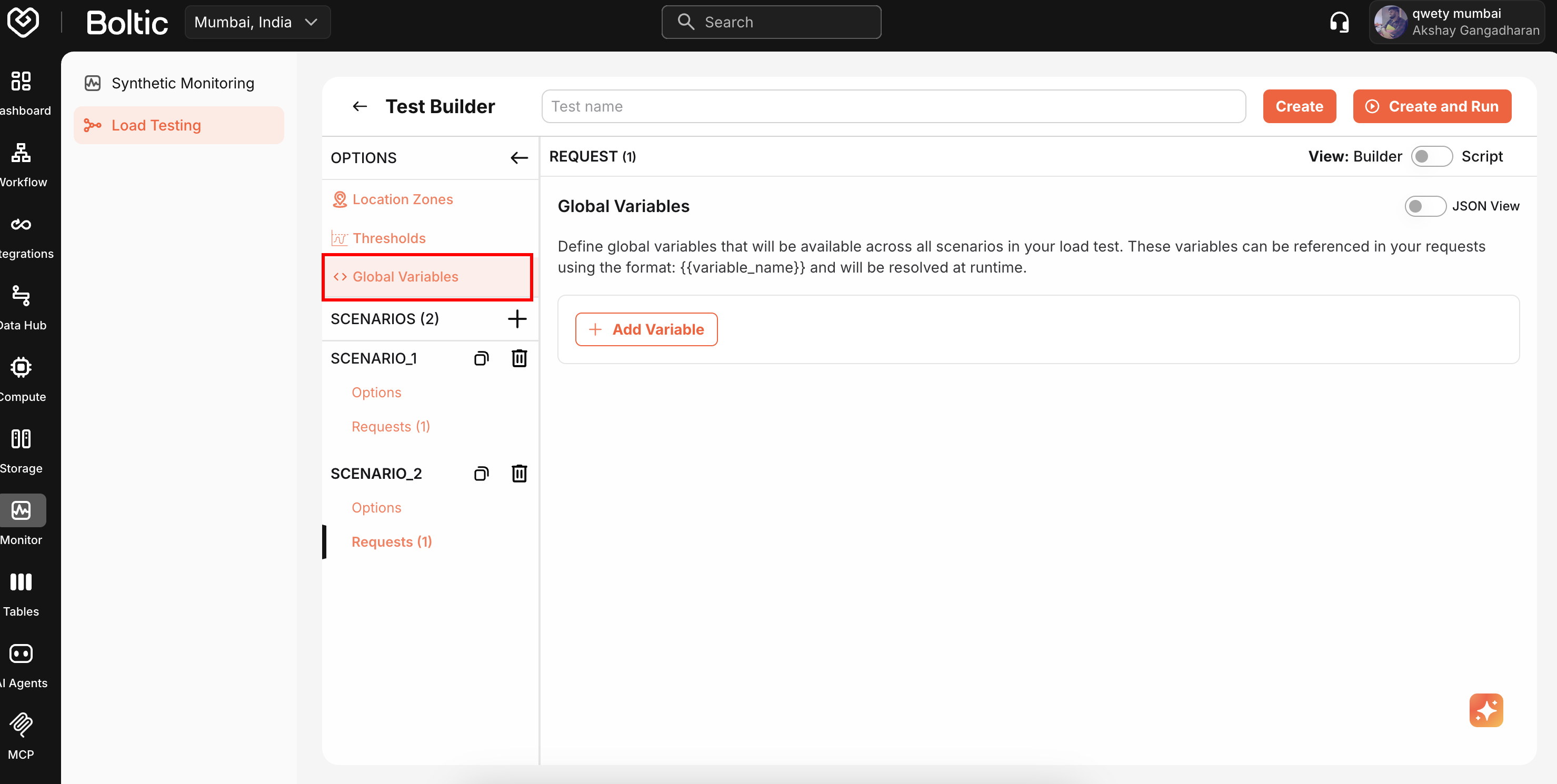The height and width of the screenshot is (784, 1557).
Task: Click the Data Hub sidebar icon
Action: pyautogui.click(x=20, y=296)
